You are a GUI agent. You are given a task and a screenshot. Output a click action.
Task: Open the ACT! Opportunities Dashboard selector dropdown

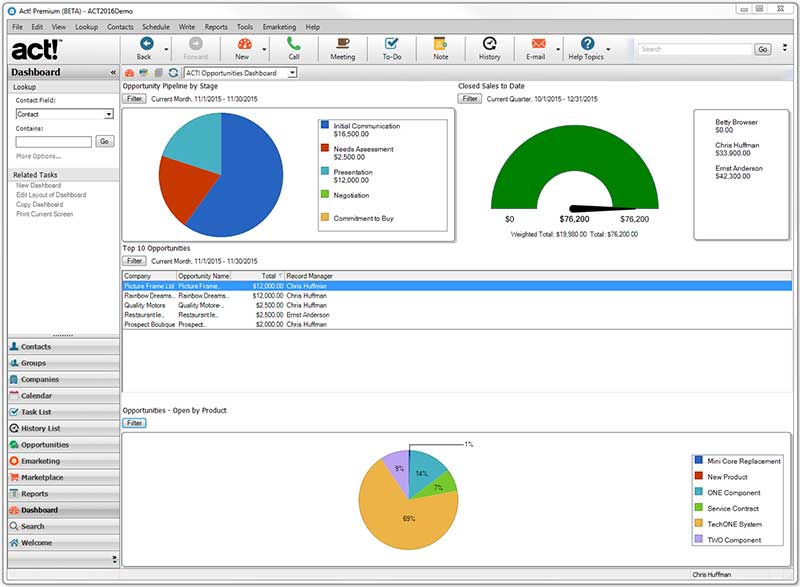292,73
